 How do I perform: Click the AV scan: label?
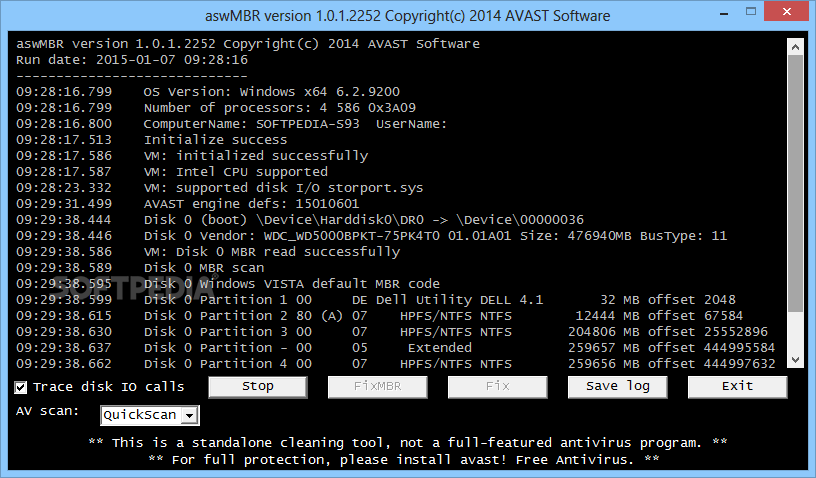[x=47, y=411]
